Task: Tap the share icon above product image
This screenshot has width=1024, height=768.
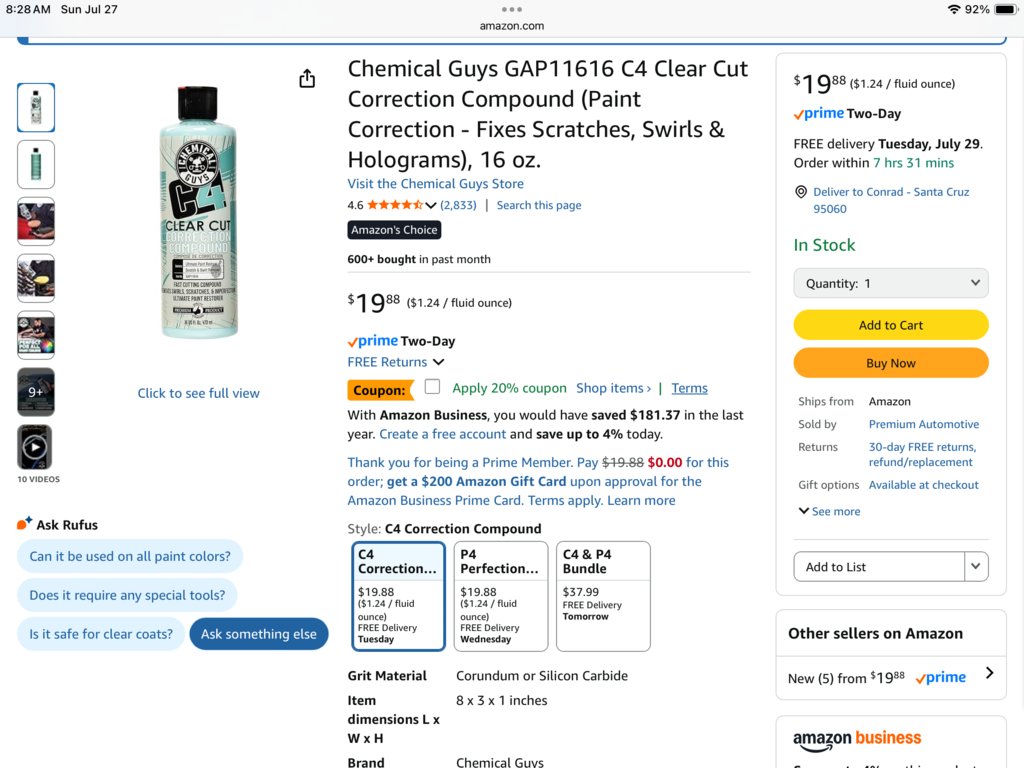Action: click(307, 78)
